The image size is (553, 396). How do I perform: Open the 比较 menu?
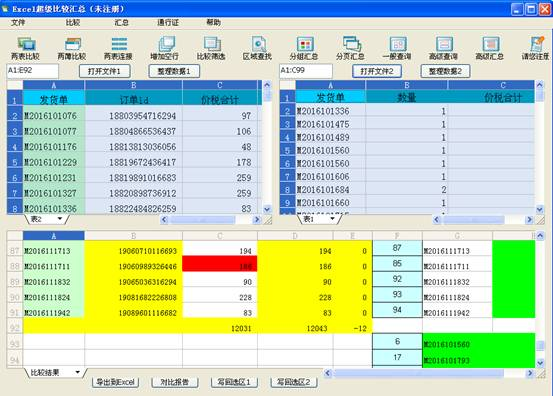coord(73,23)
